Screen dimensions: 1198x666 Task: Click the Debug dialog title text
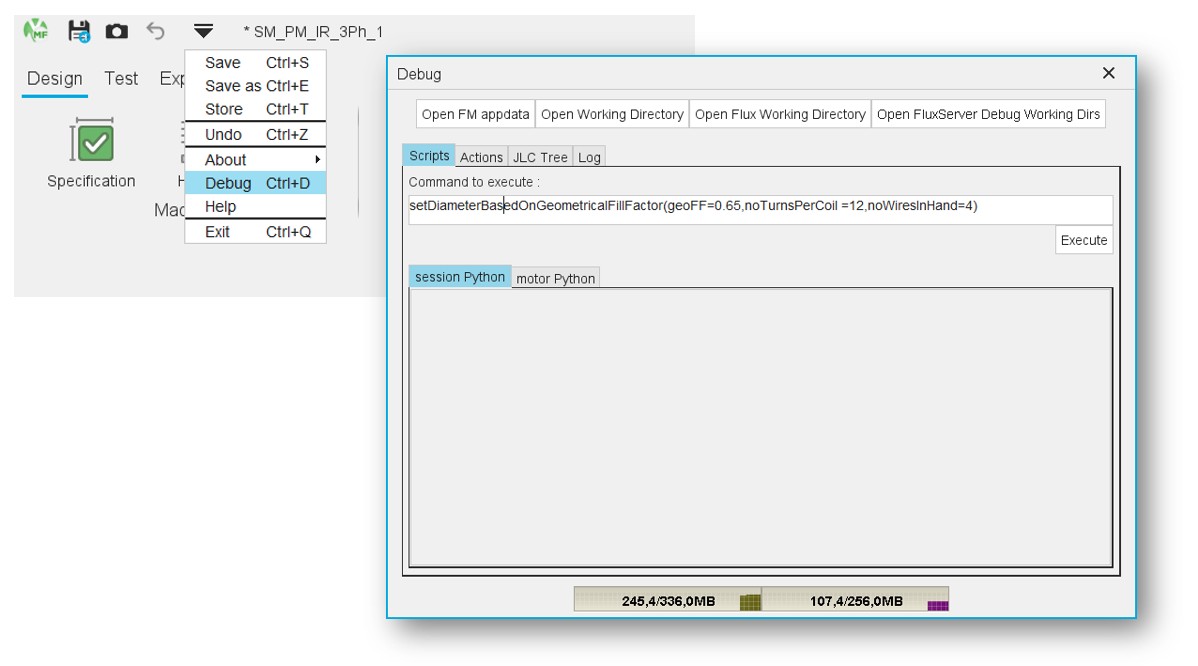pos(419,74)
